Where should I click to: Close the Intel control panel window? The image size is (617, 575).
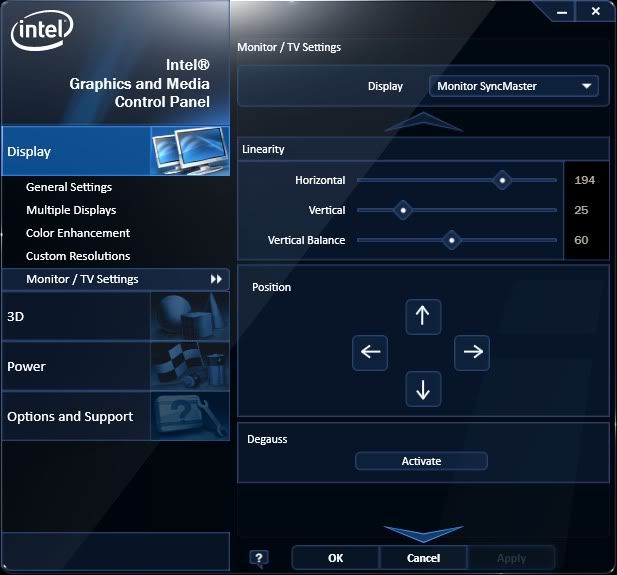tap(595, 11)
